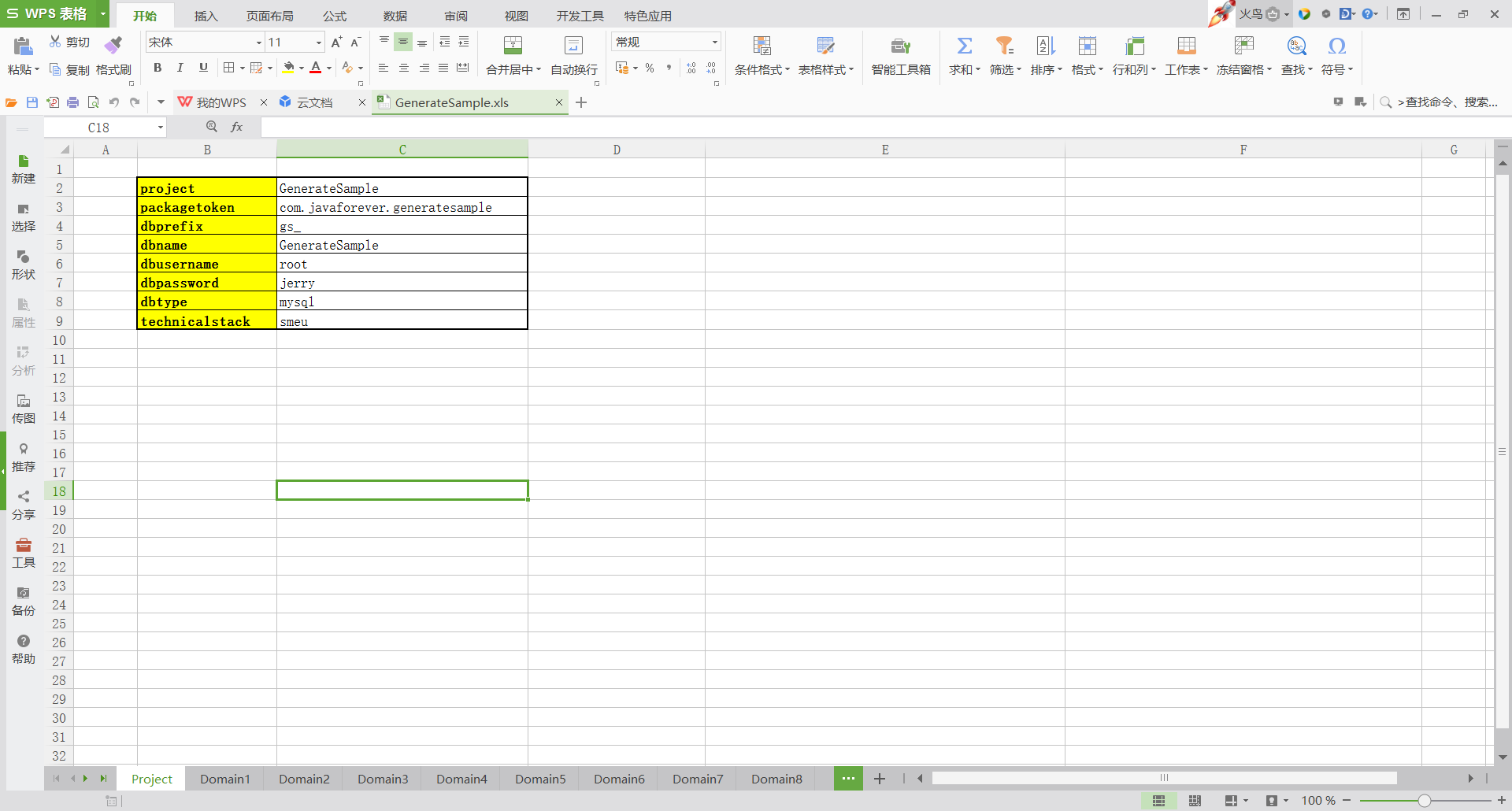Expand the quick access toolbar arrow
The image size is (1512, 811).
[x=161, y=102]
